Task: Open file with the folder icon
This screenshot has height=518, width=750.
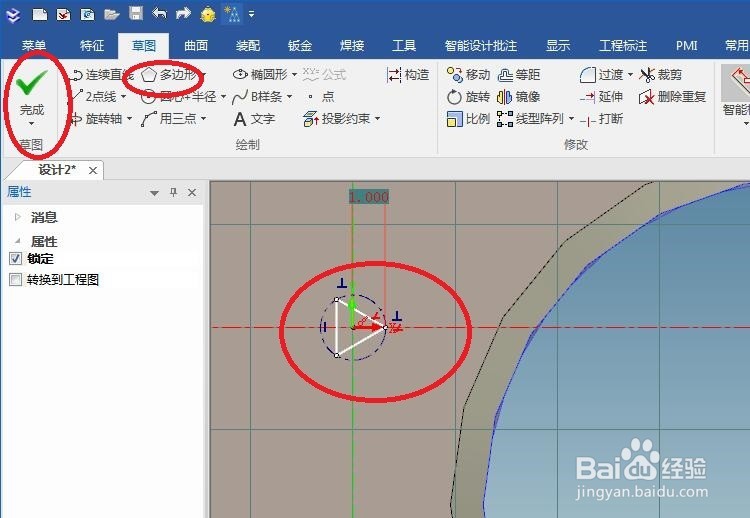Action: click(x=111, y=14)
